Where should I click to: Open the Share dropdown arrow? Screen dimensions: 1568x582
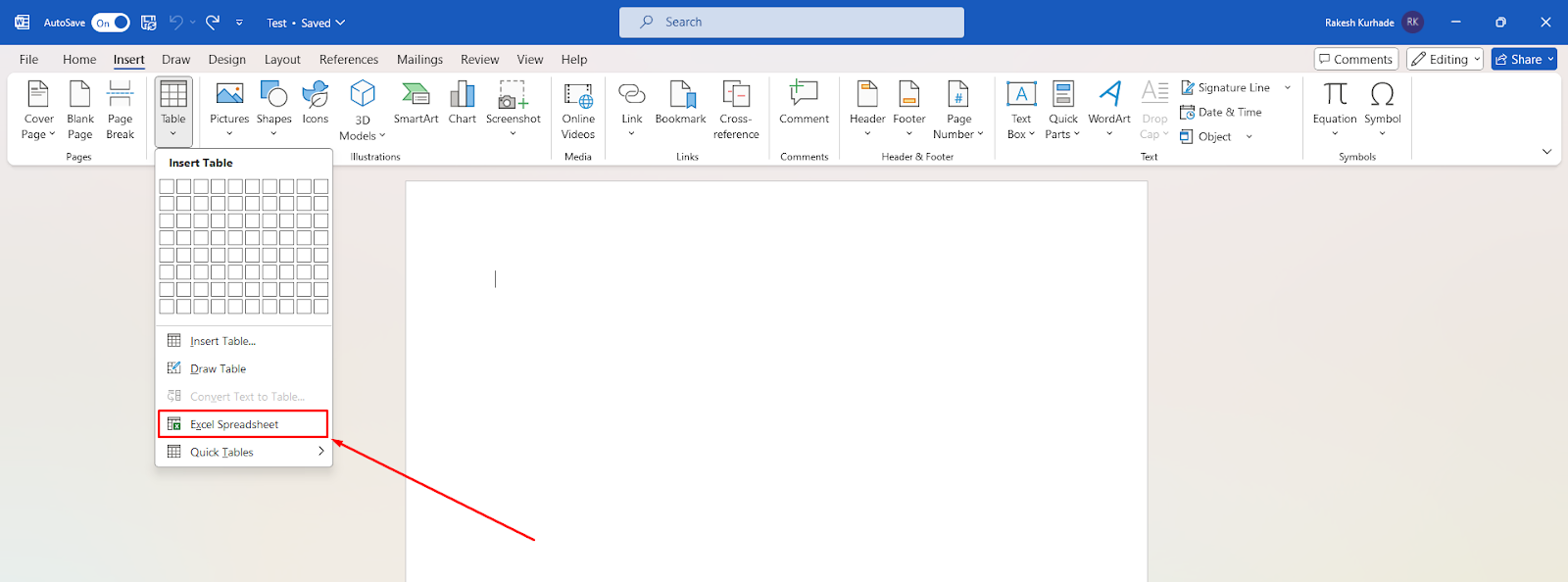coord(1551,59)
